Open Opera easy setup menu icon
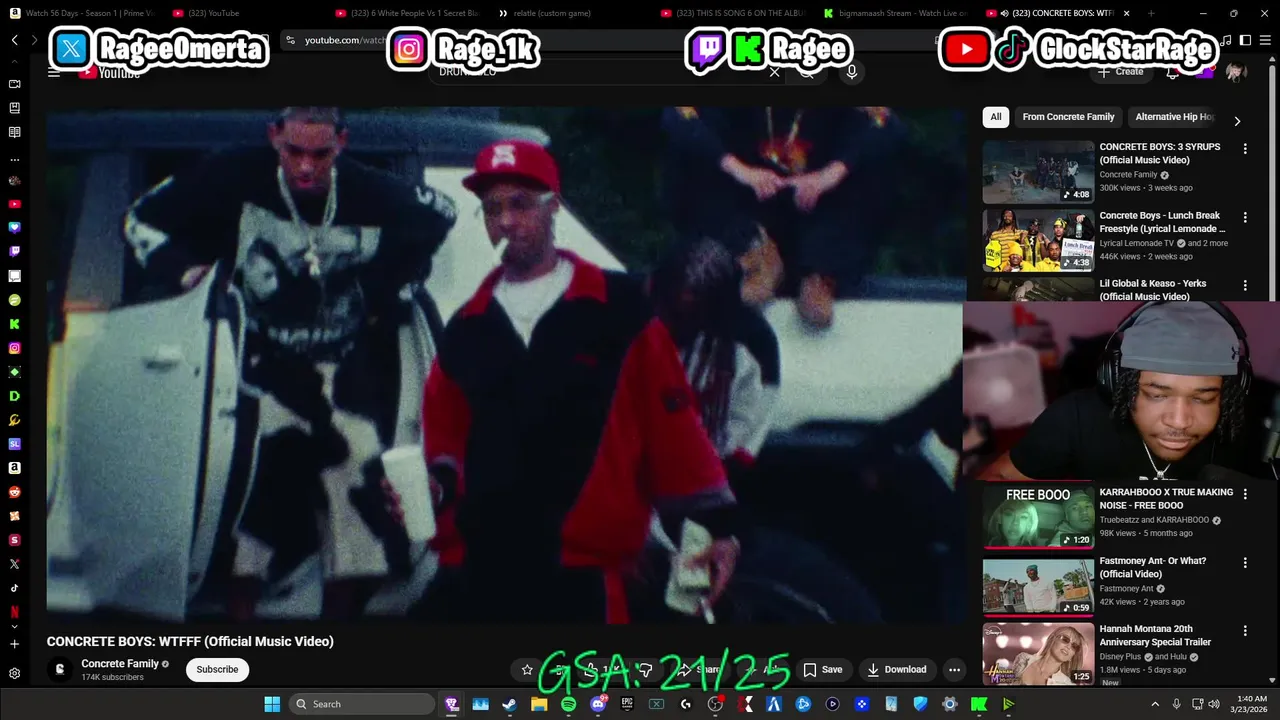Screen dimensions: 1280x720 pos(1264,40)
